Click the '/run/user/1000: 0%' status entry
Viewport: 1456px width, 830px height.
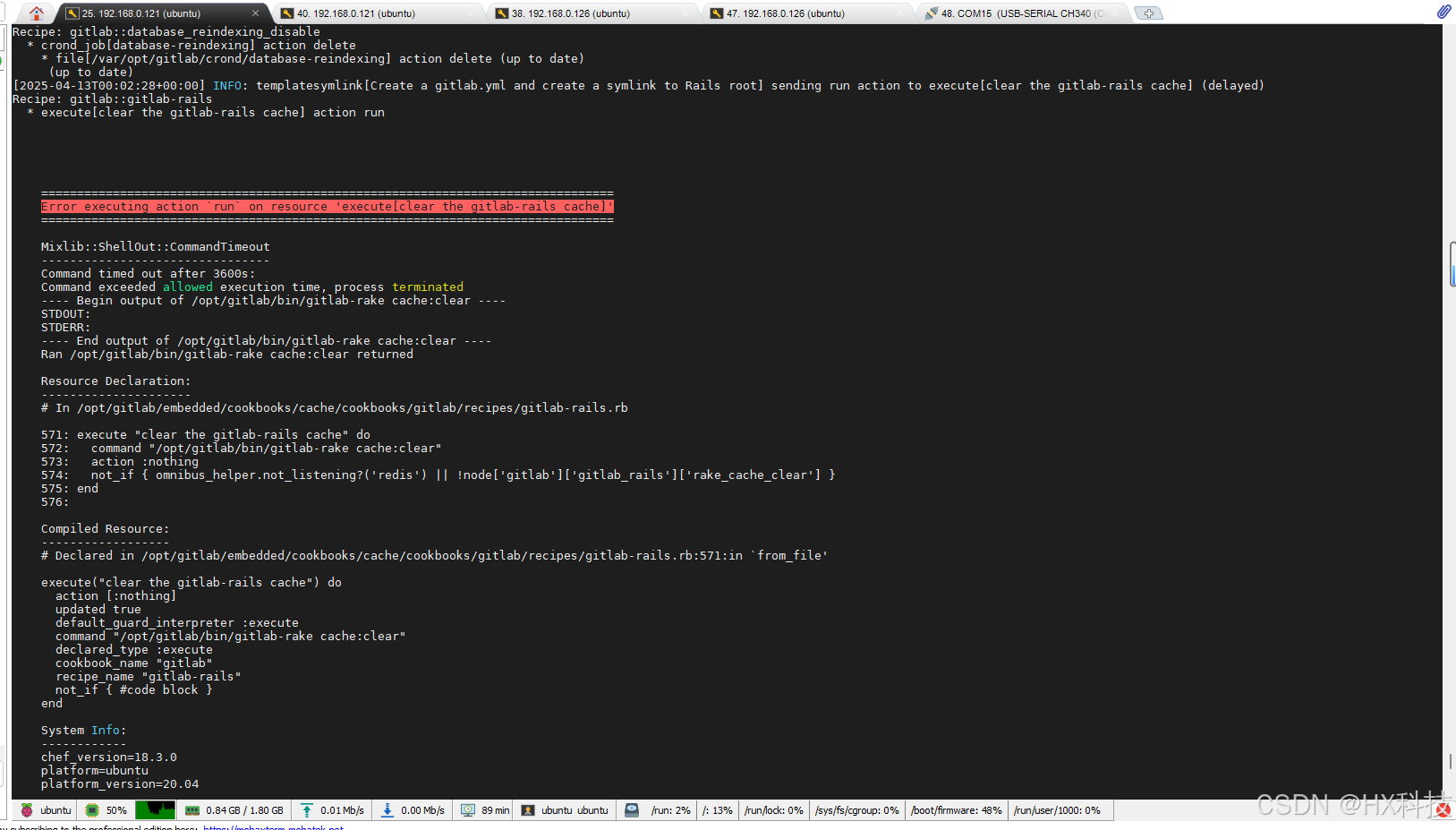pyautogui.click(x=1057, y=810)
